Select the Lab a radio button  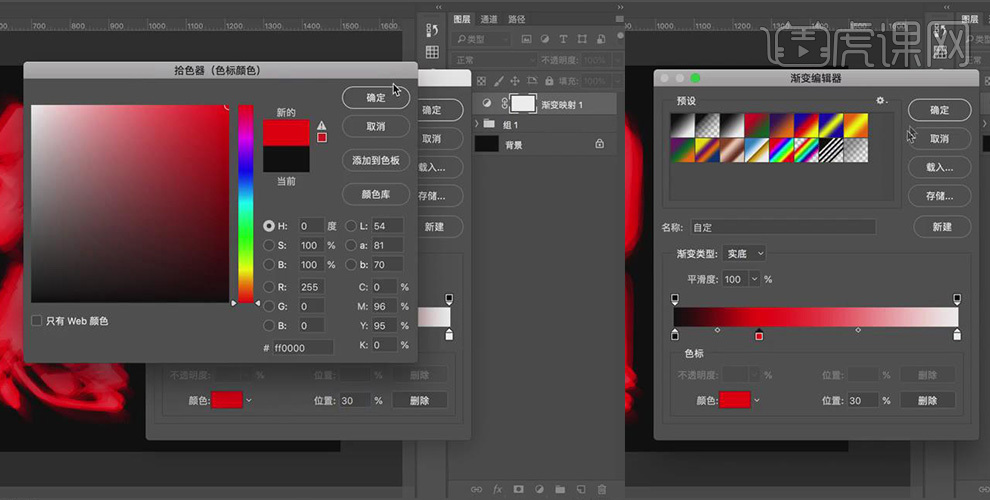351,245
